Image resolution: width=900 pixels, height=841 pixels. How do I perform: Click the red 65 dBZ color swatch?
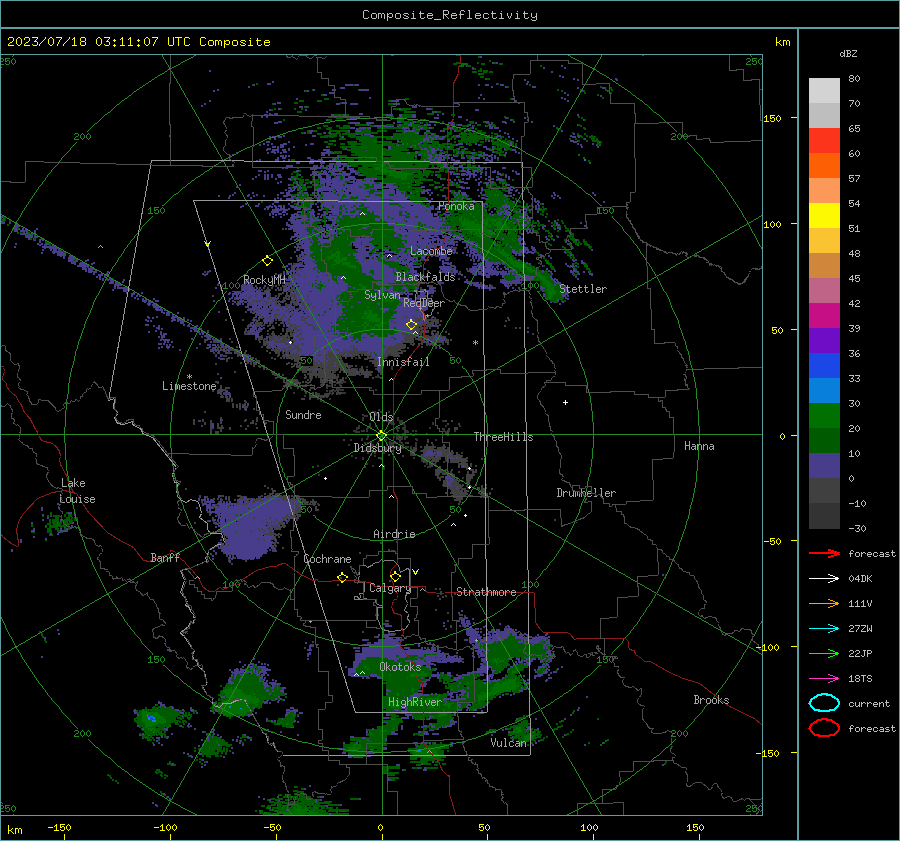click(x=824, y=141)
